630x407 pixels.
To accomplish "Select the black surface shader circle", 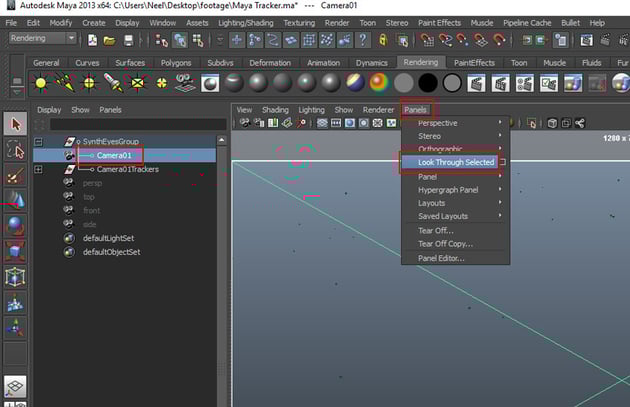I will 428,83.
